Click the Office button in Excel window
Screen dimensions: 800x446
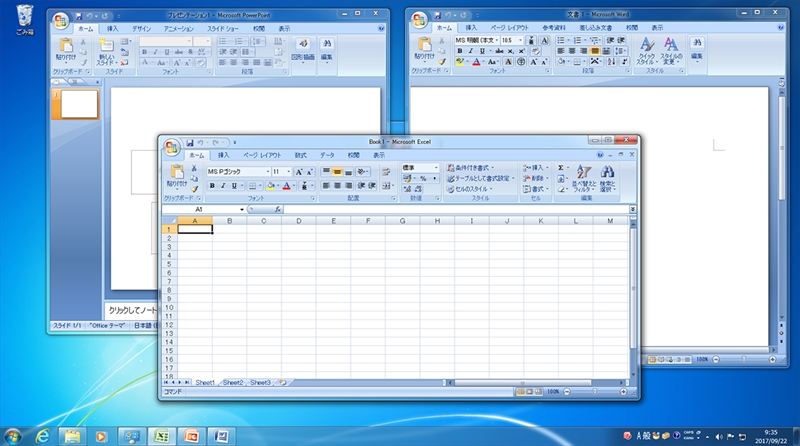coord(171,147)
